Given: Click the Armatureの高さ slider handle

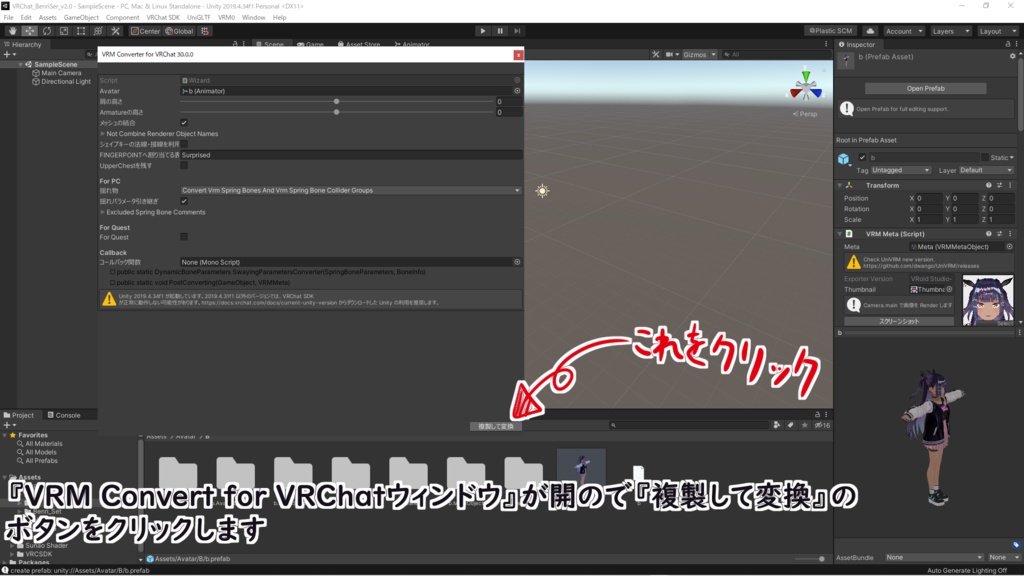Looking at the screenshot, I should tap(337, 110).
